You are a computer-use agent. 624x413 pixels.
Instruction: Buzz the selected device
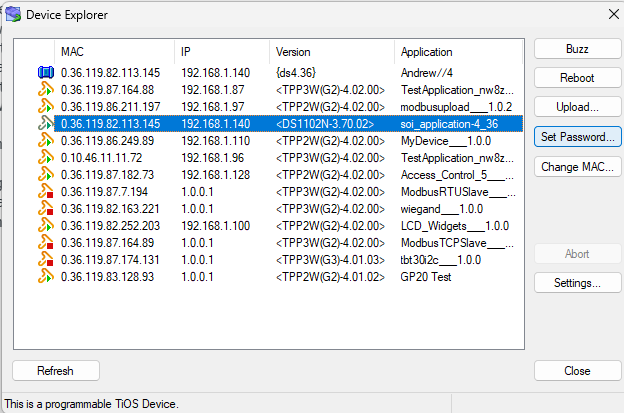point(577,49)
